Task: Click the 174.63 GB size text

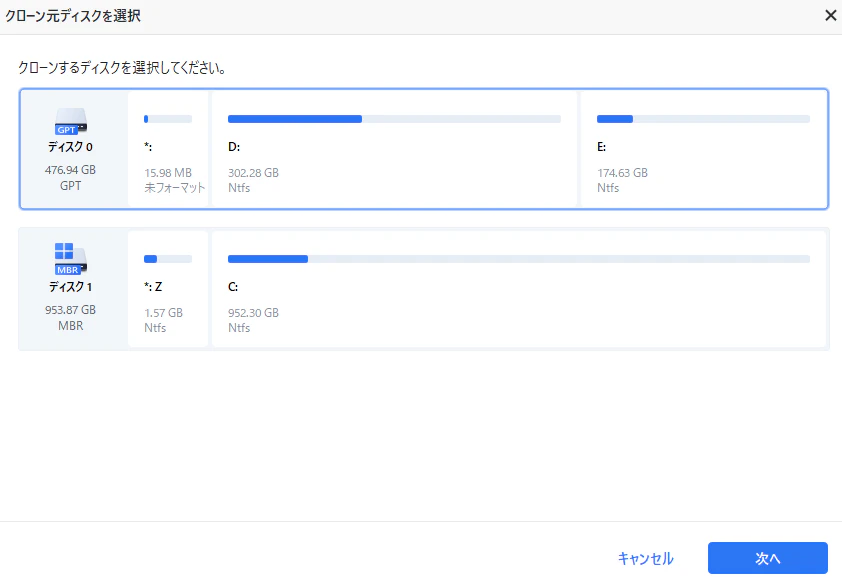Action: pos(622,173)
